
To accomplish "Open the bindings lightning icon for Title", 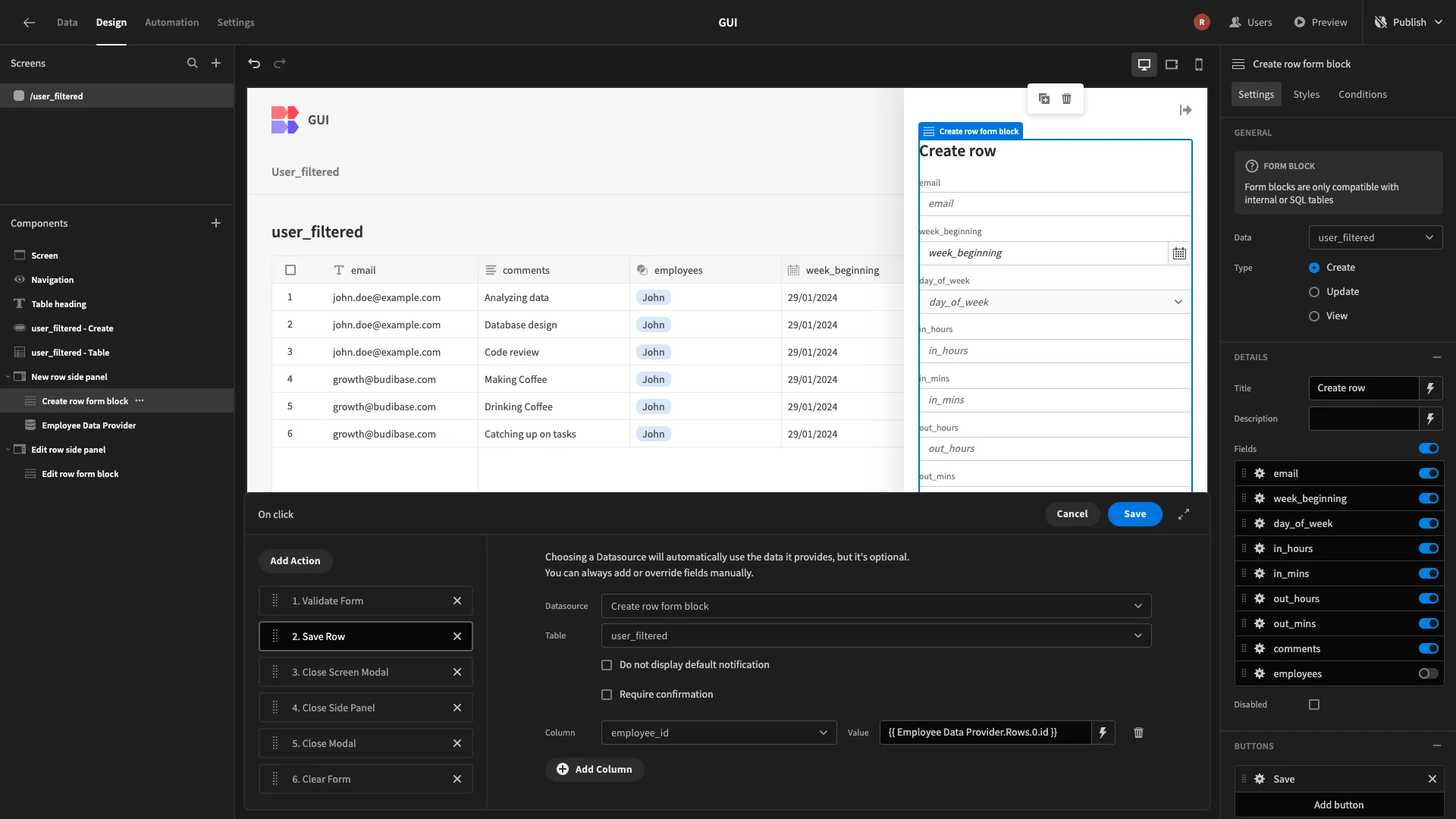I will tap(1430, 388).
